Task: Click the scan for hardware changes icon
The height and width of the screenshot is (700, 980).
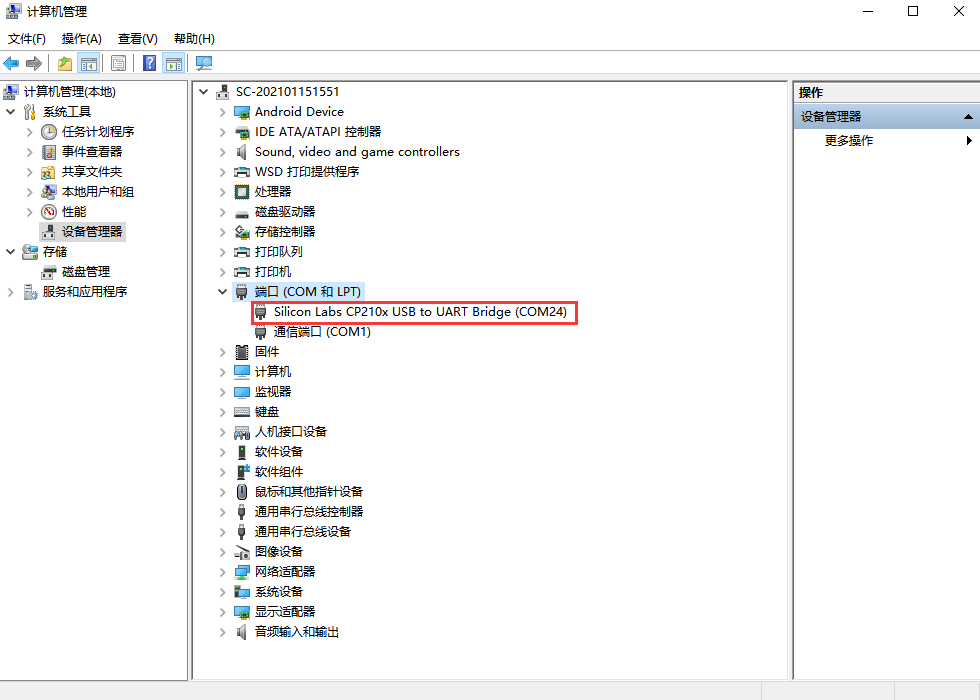Action: (x=204, y=64)
